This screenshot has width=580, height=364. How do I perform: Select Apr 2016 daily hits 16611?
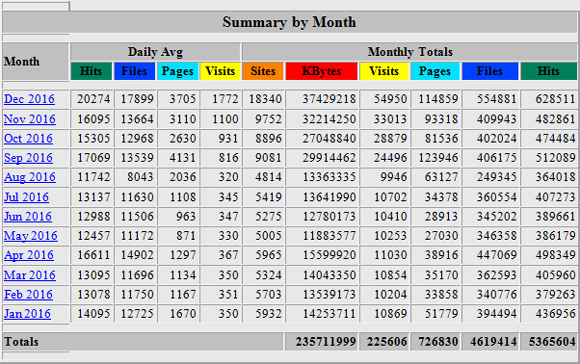coord(94,255)
